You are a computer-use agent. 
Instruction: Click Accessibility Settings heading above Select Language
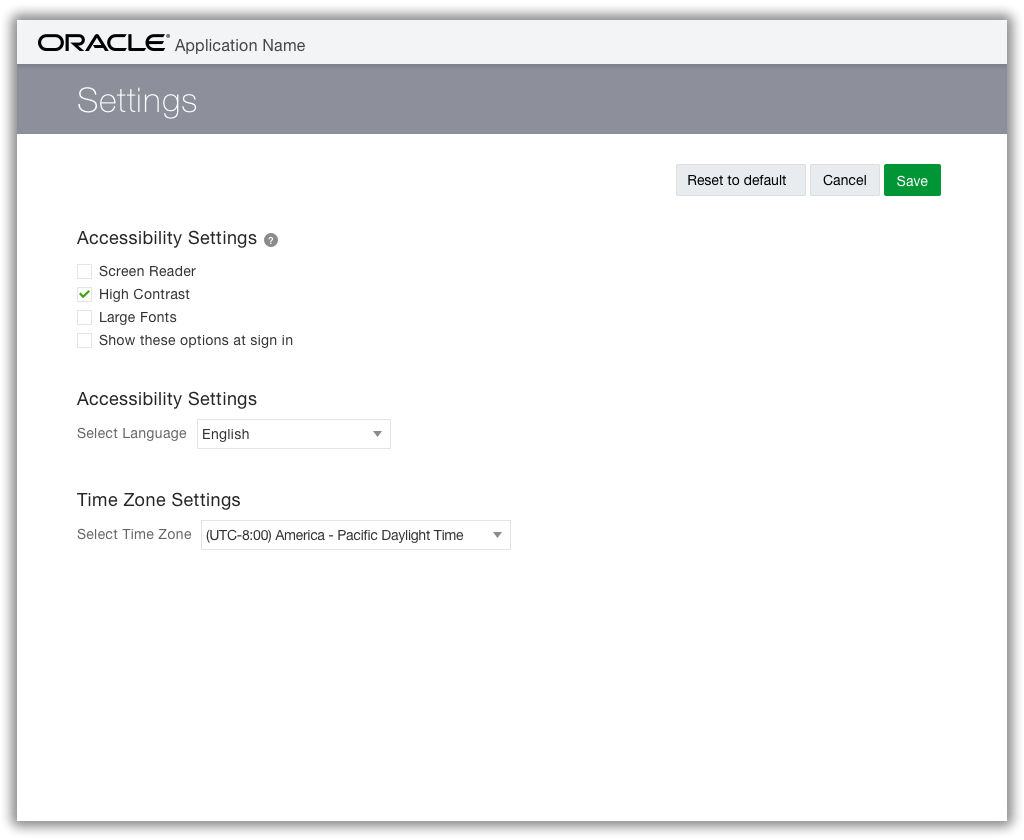(167, 399)
